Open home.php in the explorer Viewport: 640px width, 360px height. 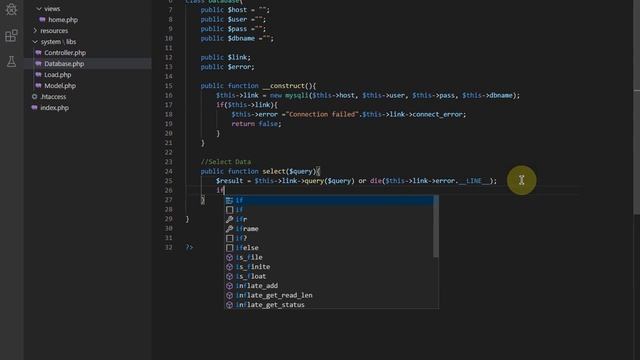coord(63,20)
